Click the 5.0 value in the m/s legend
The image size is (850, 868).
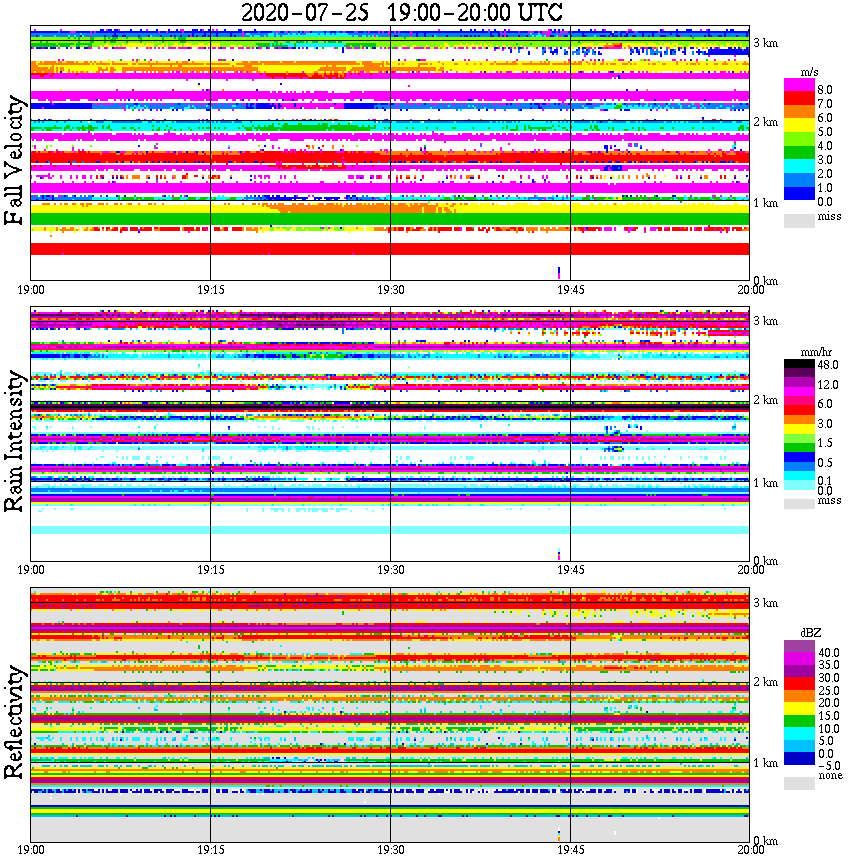pos(825,132)
